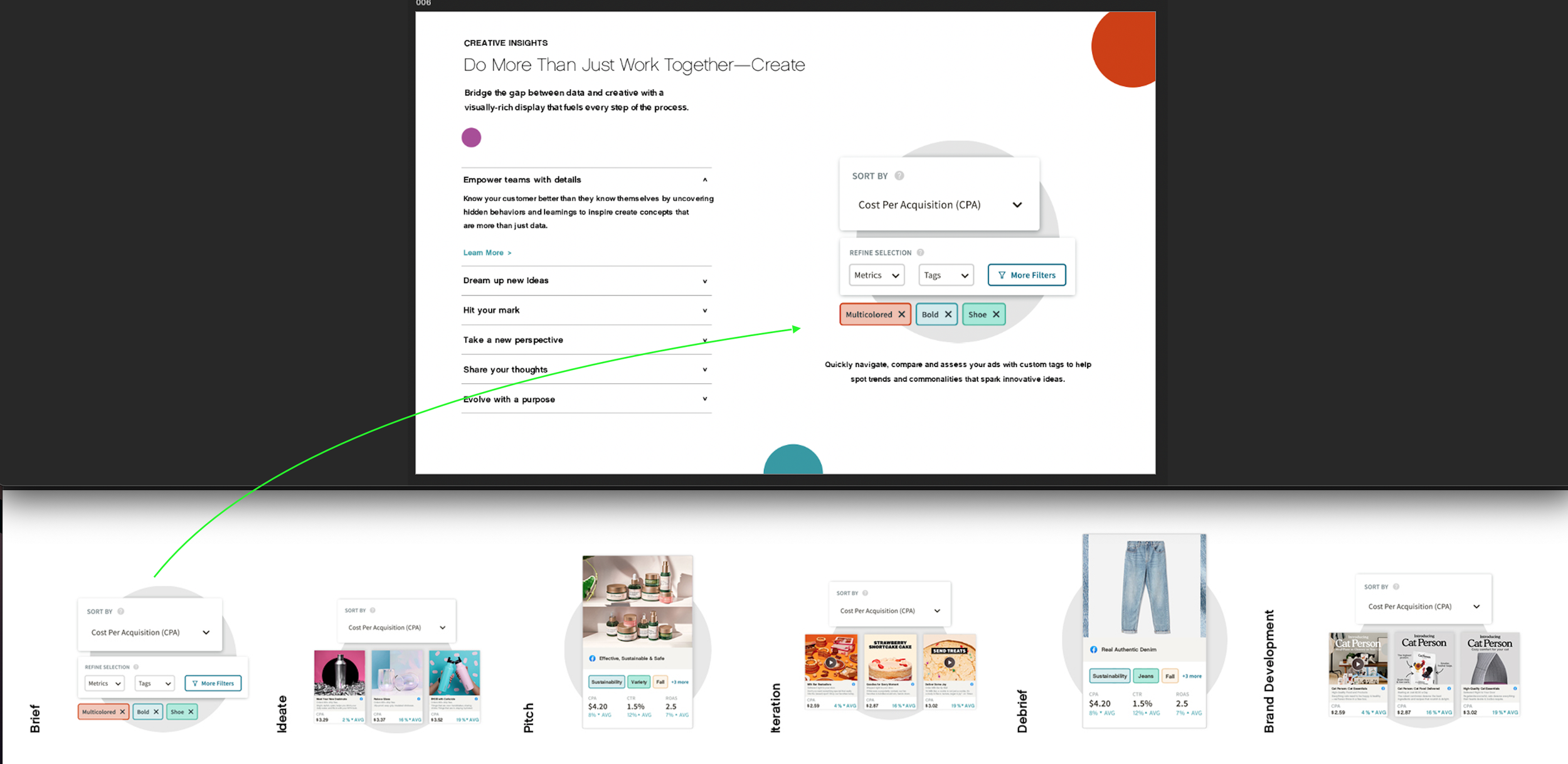Image resolution: width=1568 pixels, height=764 pixels.
Task: Remove the large Multicolored tag chip
Action: tap(901, 314)
